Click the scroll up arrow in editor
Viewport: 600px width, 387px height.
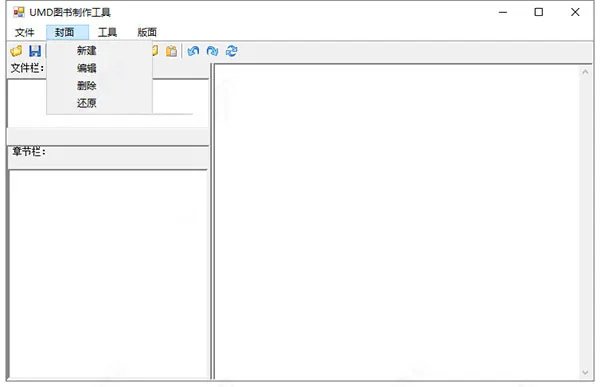click(585, 72)
